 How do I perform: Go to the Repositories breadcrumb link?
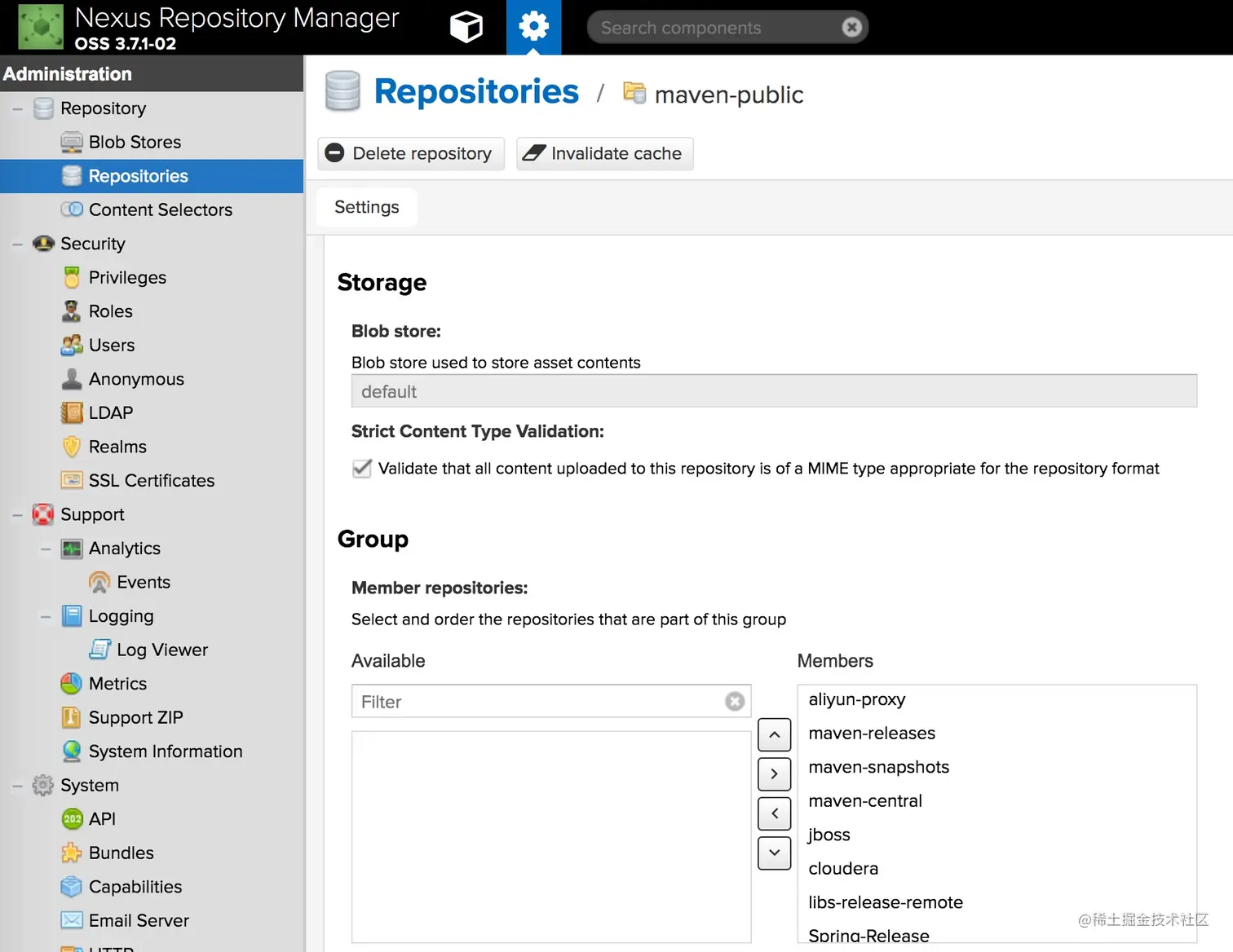point(475,91)
